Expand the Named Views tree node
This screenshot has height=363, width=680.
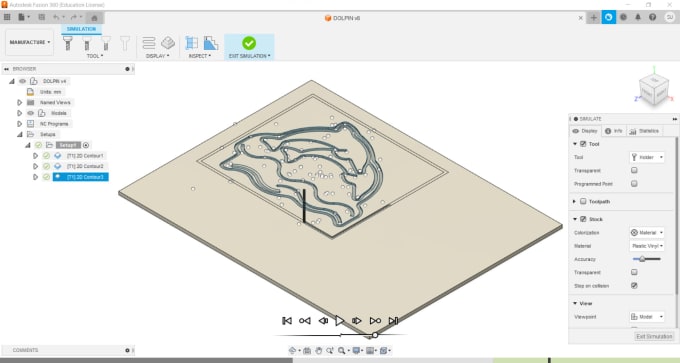[20, 102]
